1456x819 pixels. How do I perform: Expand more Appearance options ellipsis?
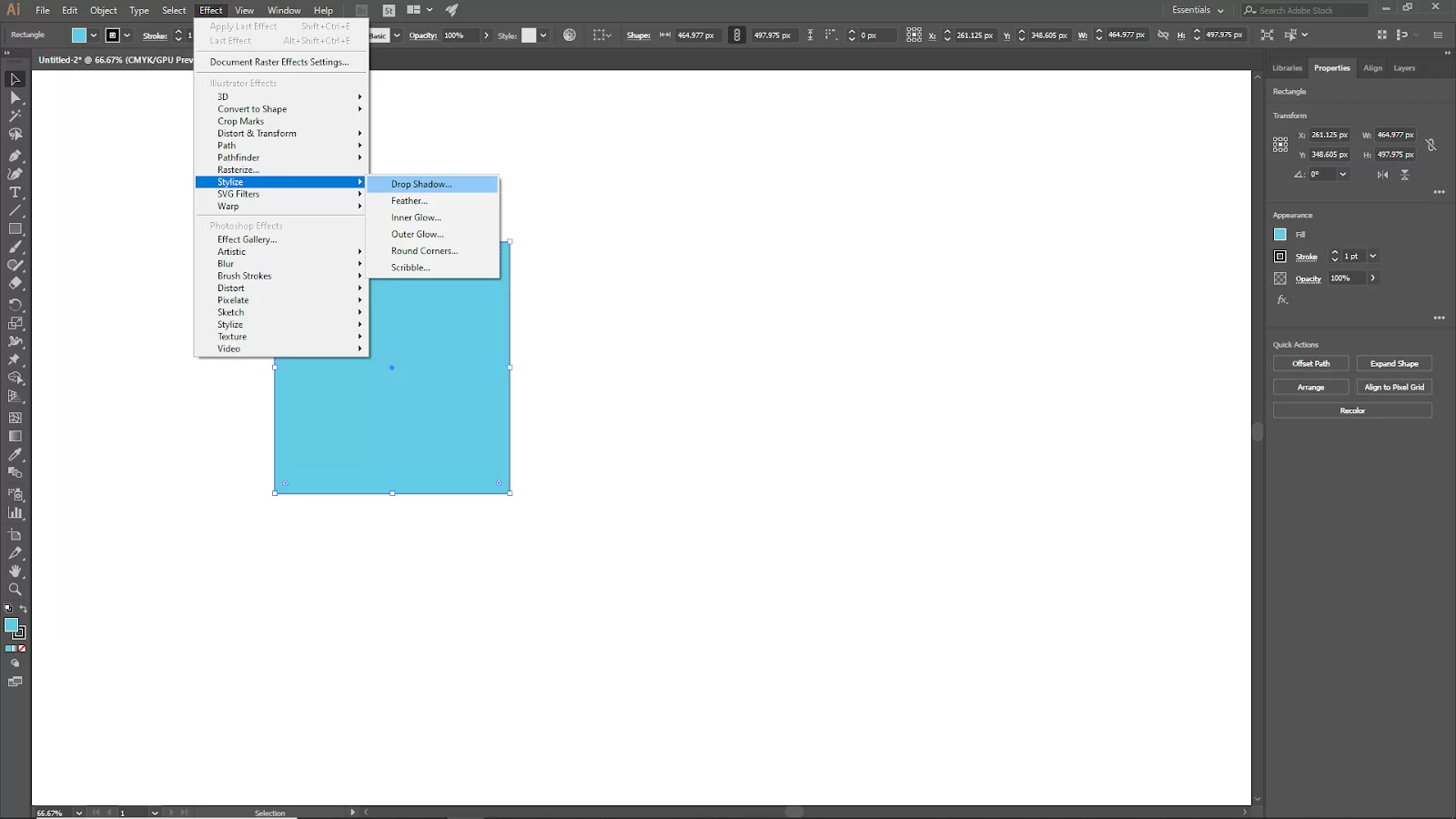[1439, 318]
